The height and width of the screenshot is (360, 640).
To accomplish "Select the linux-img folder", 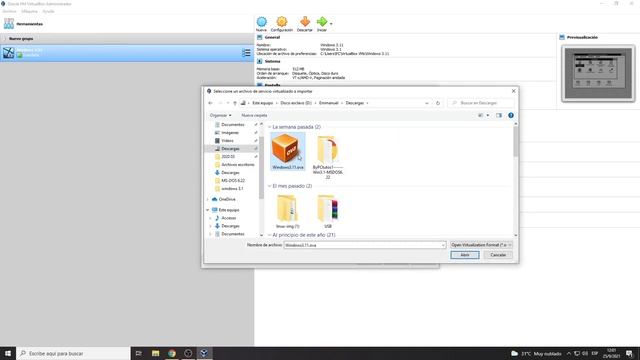I will (288, 211).
